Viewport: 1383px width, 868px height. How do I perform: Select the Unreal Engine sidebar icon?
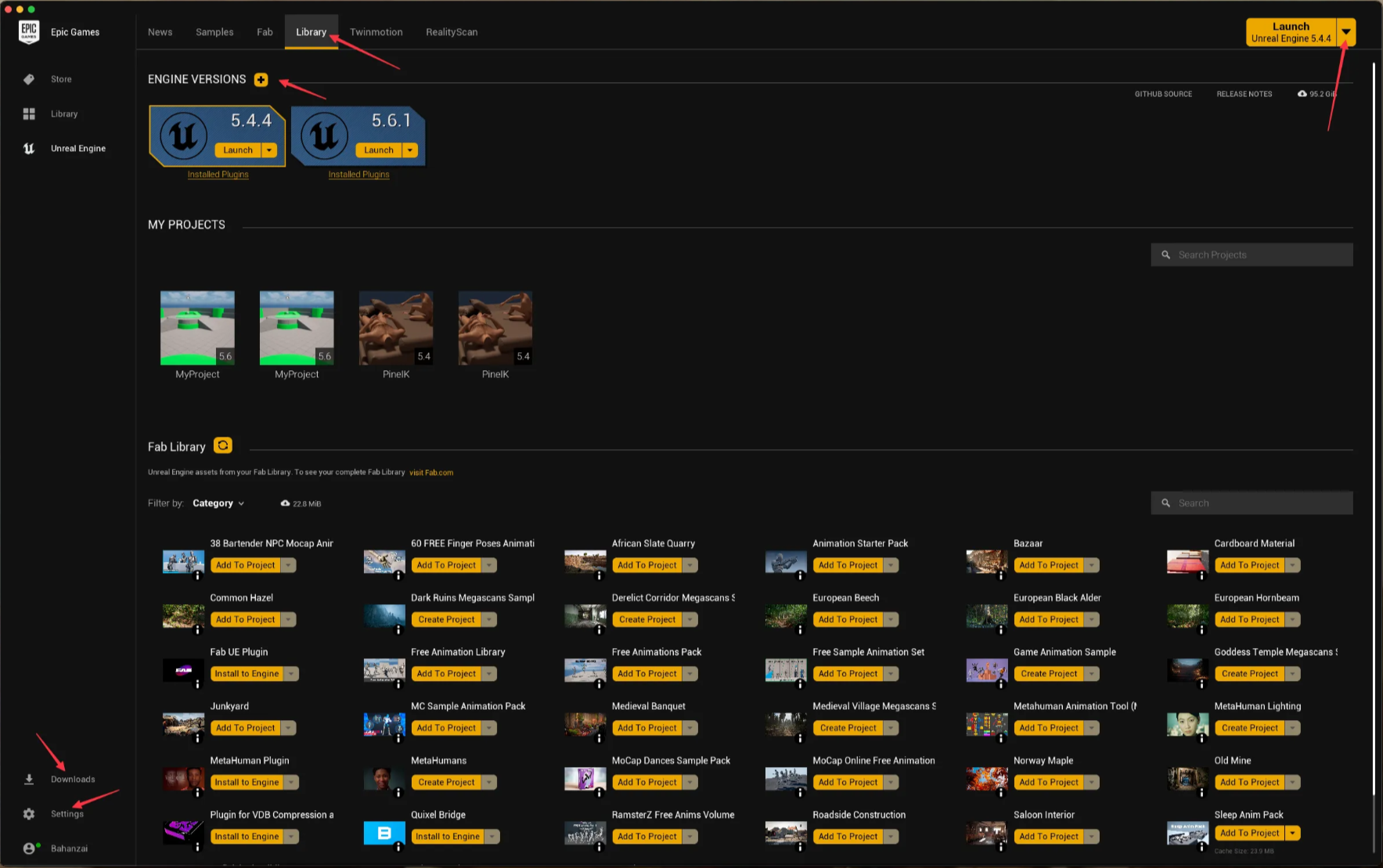(29, 149)
